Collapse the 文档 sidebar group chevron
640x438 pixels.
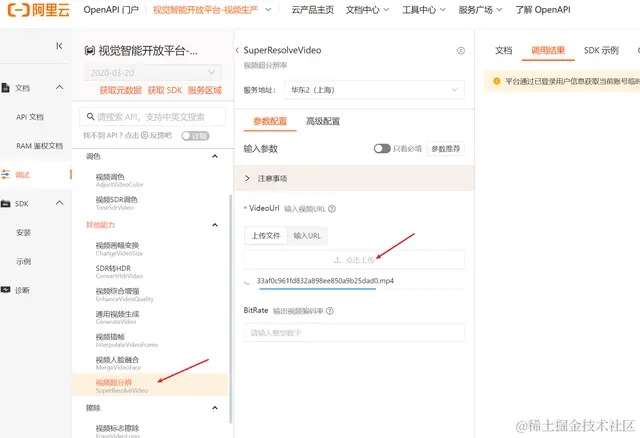point(60,87)
